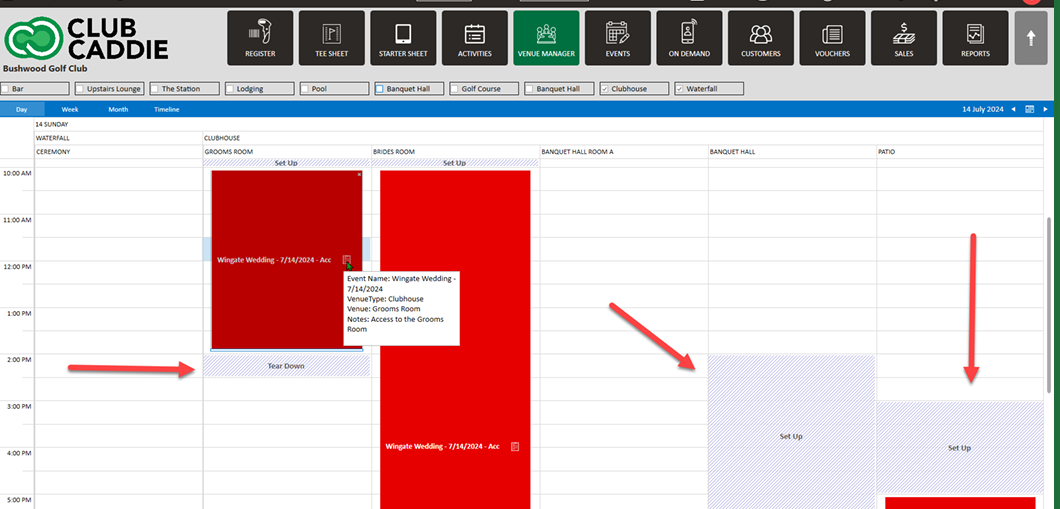Switch to Week view
1060x509 pixels.
click(x=70, y=109)
